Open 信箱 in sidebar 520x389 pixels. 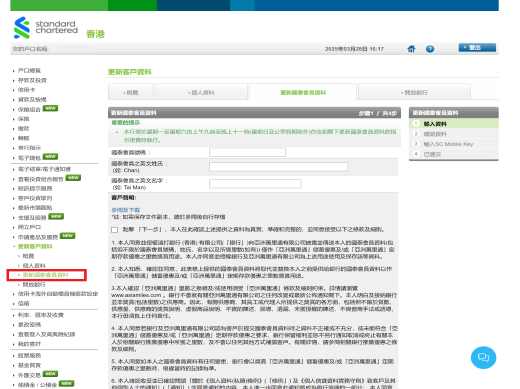[x=23, y=303]
